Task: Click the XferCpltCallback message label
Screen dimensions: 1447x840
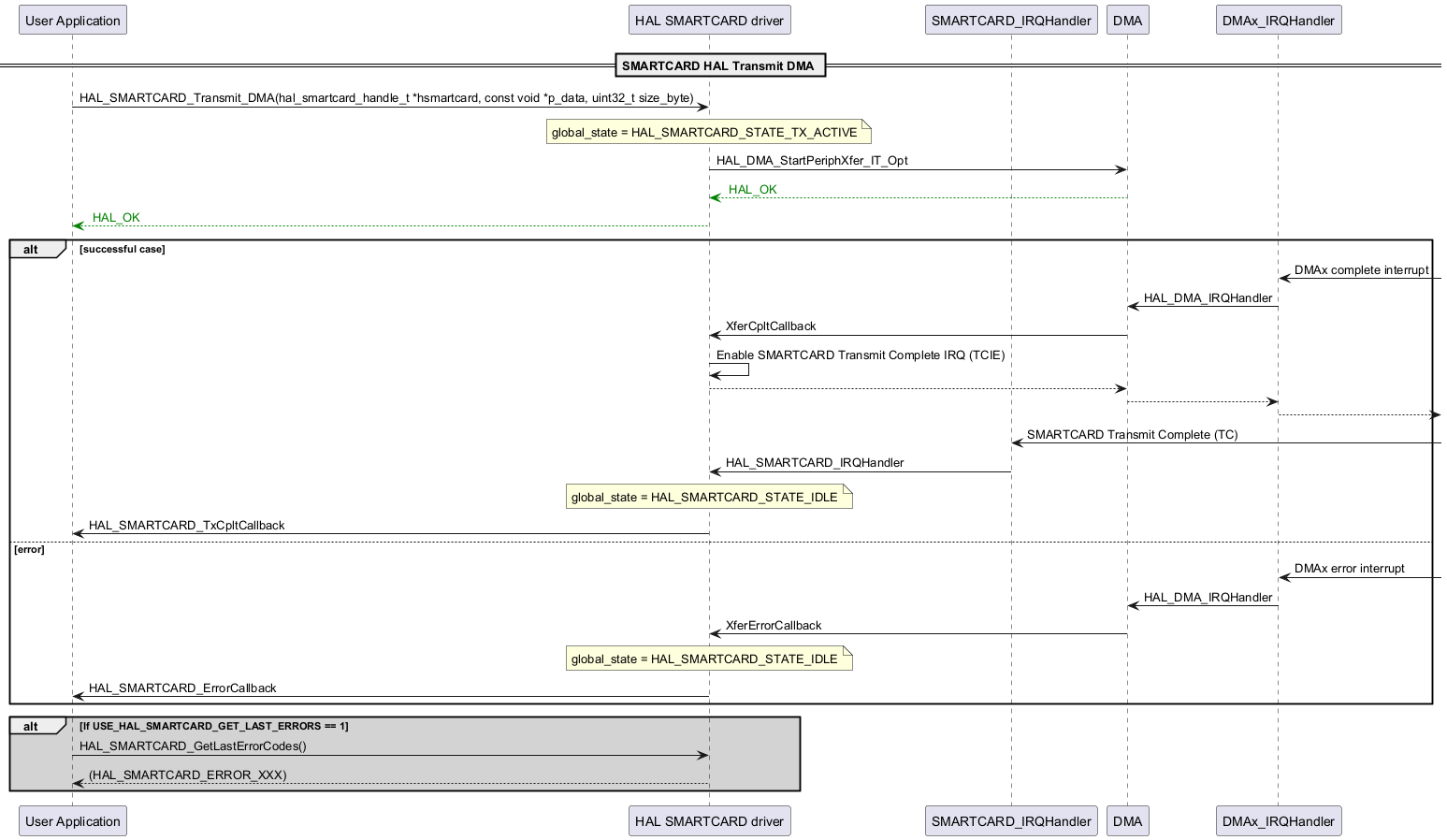Action: [771, 326]
